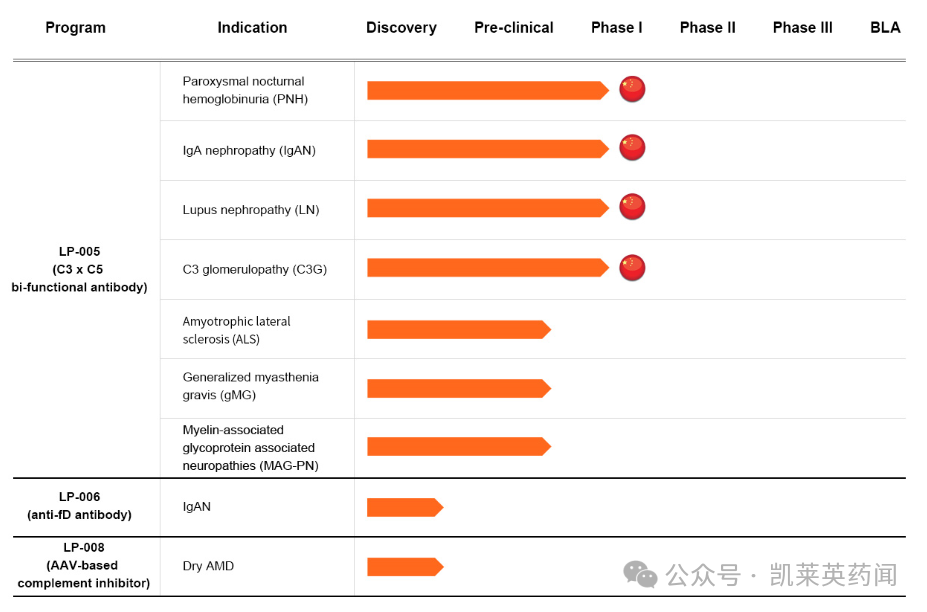Click the Phase I column header

tap(617, 28)
